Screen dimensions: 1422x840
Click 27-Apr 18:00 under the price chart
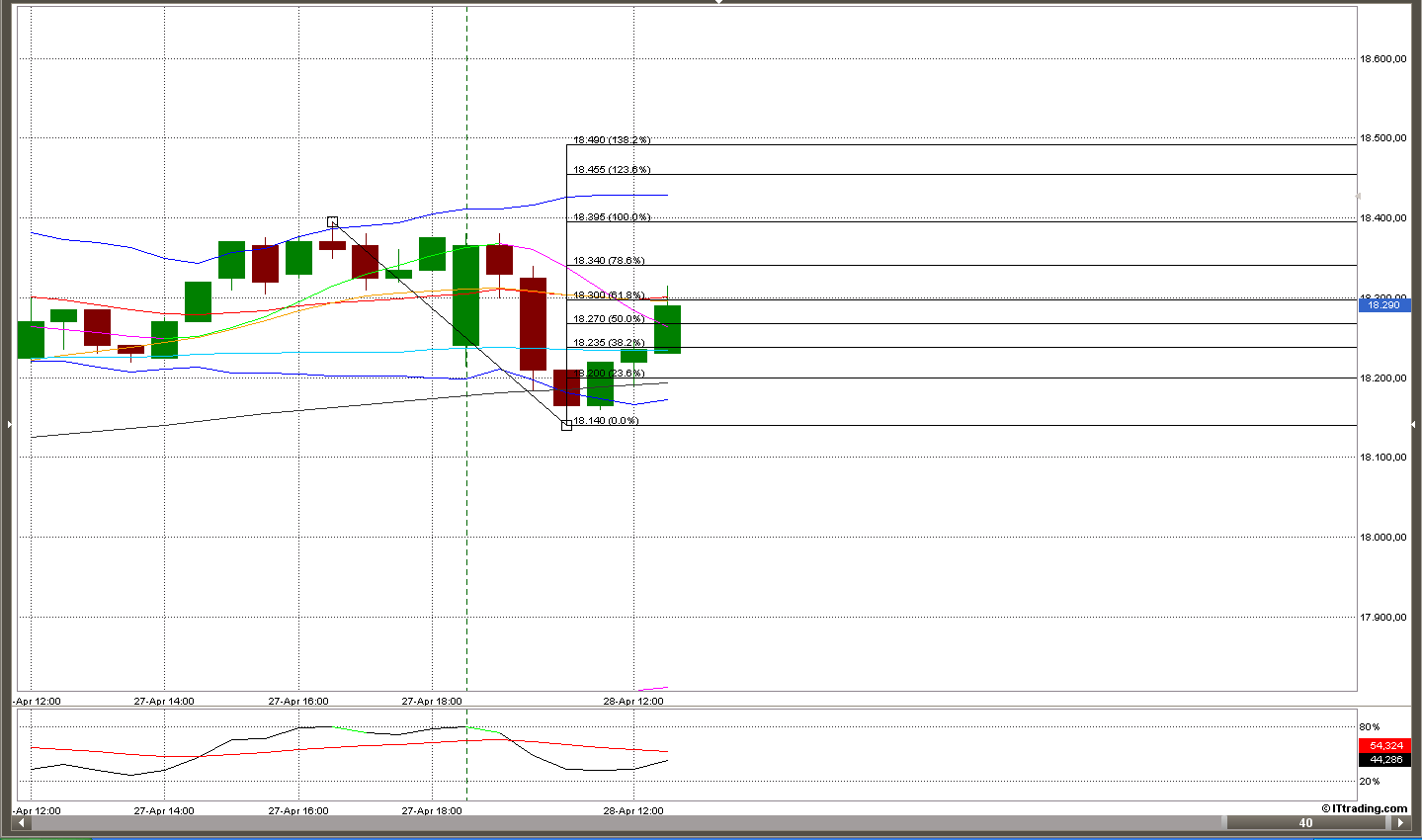(x=432, y=702)
